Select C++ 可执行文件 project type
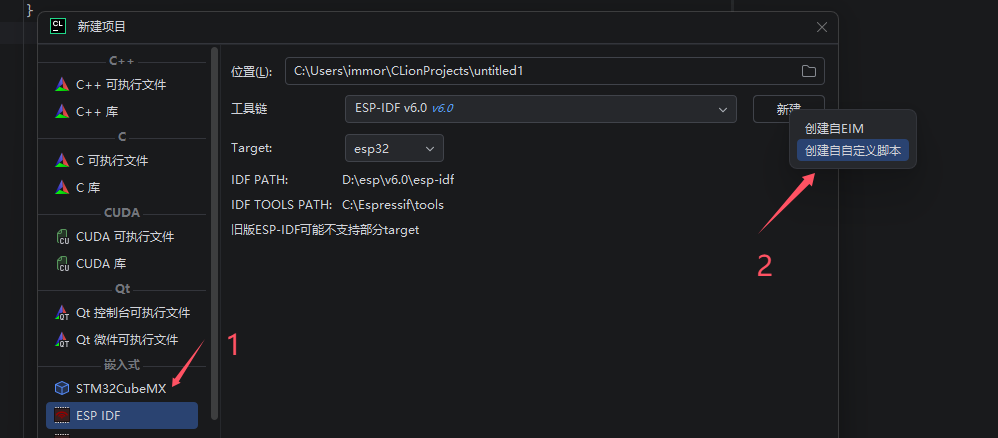This screenshot has height=438, width=998. pos(122,85)
